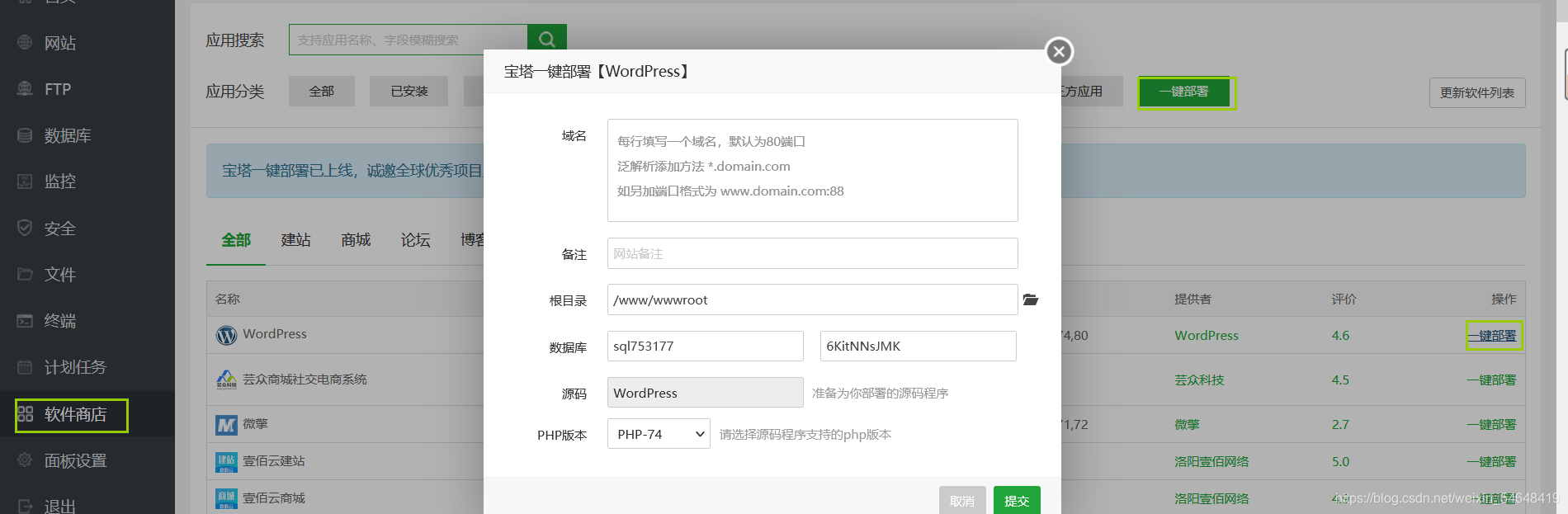
Task: Click the 芸众商城 app icon
Action: coord(226,380)
